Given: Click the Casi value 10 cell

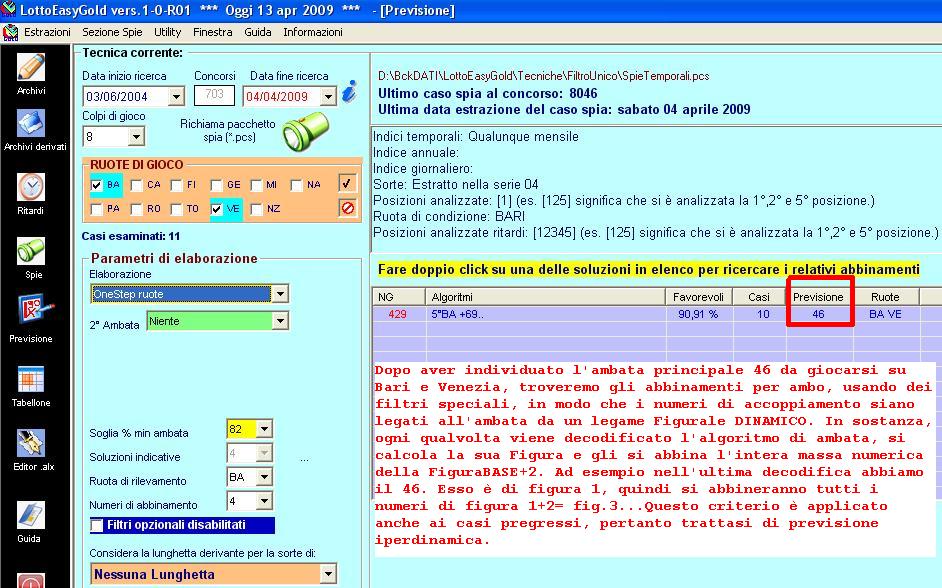Looking at the screenshot, I should coord(759,314).
